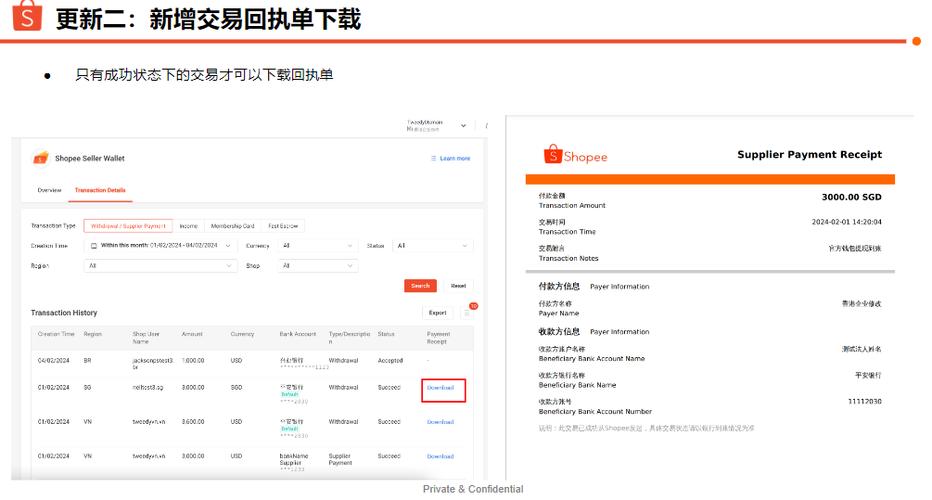
Task: Open the export history list icon with badge
Action: 468,312
